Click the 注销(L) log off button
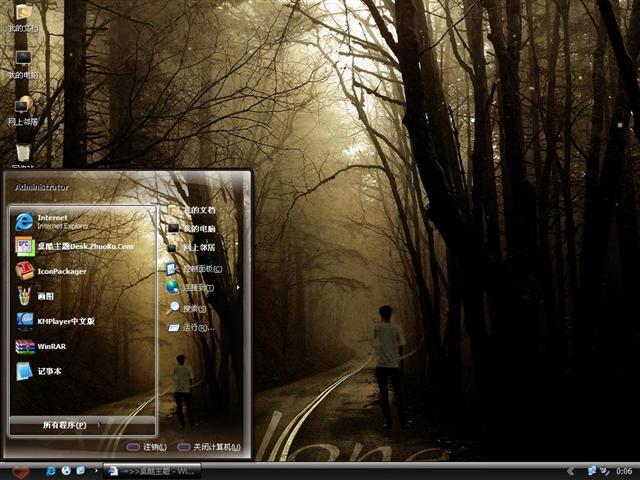The height and width of the screenshot is (480, 640). click(147, 447)
